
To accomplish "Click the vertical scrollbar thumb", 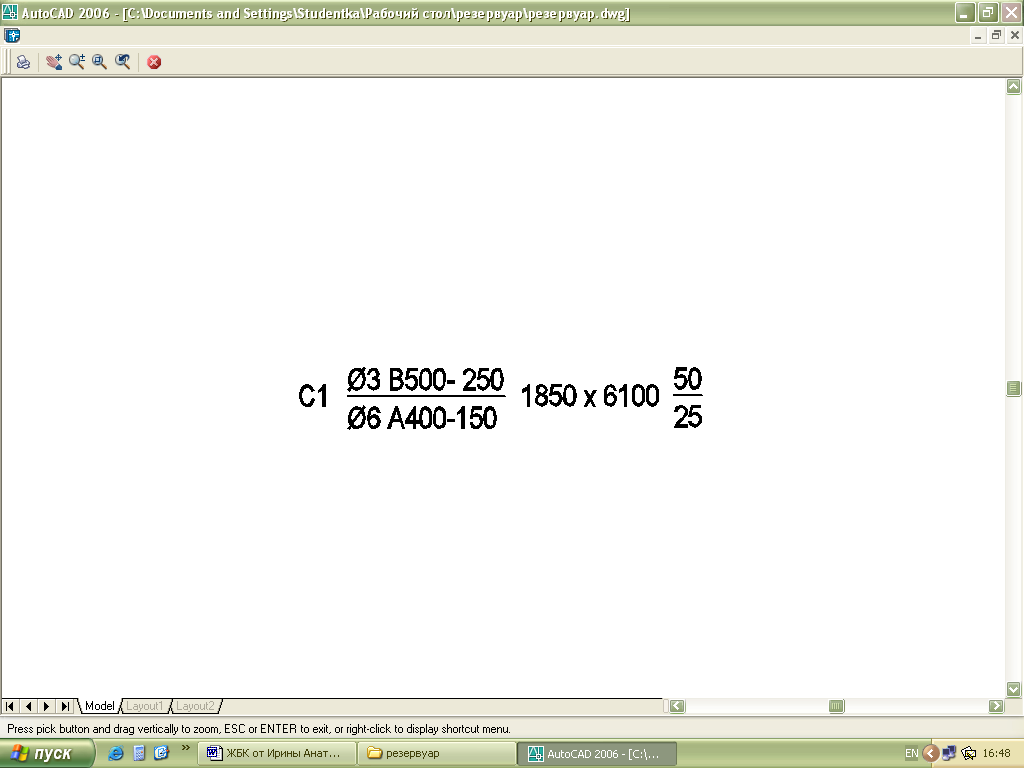I will (1014, 389).
